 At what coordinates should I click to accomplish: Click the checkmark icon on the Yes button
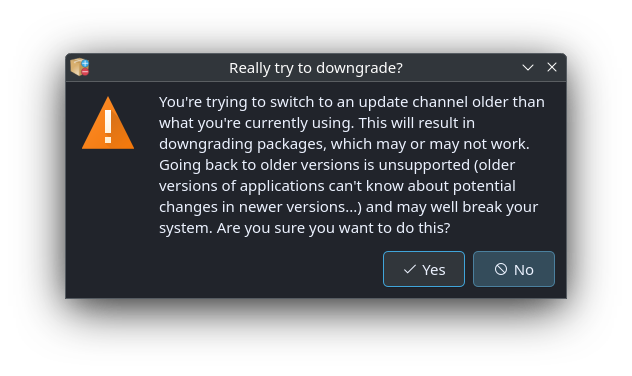410,269
